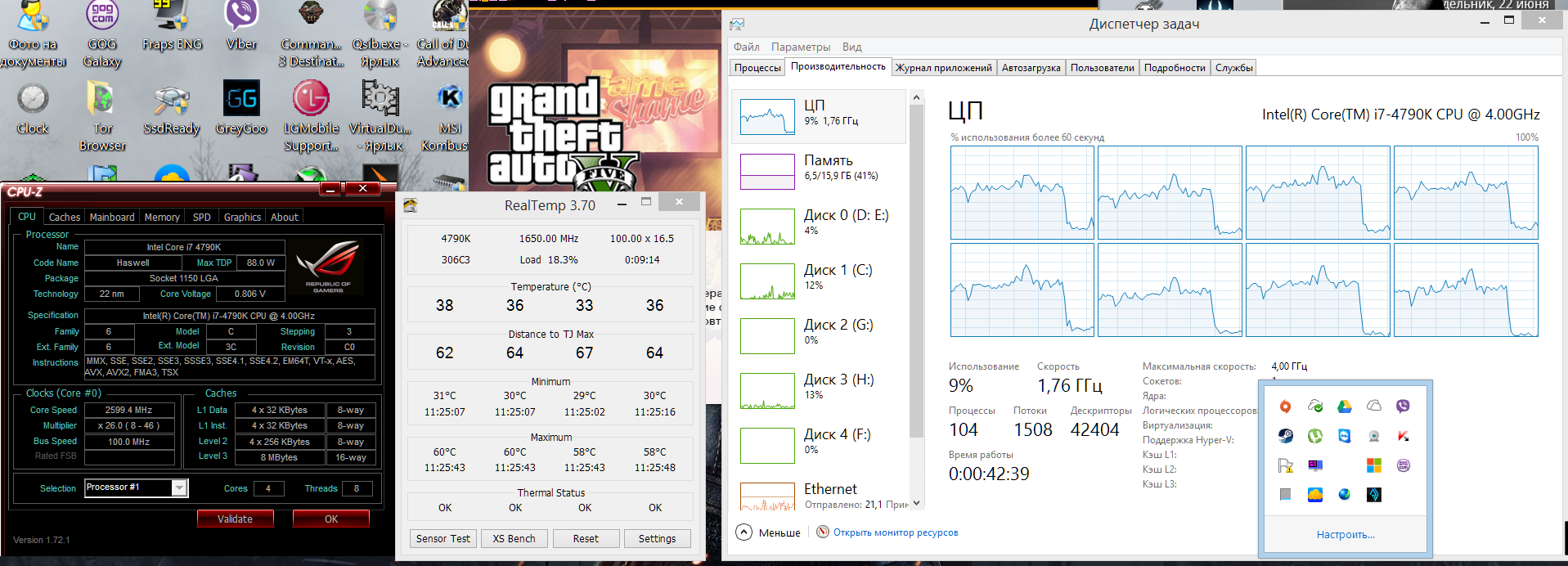
Task: Launch MSI Kombustor desktop icon
Action: [446, 117]
